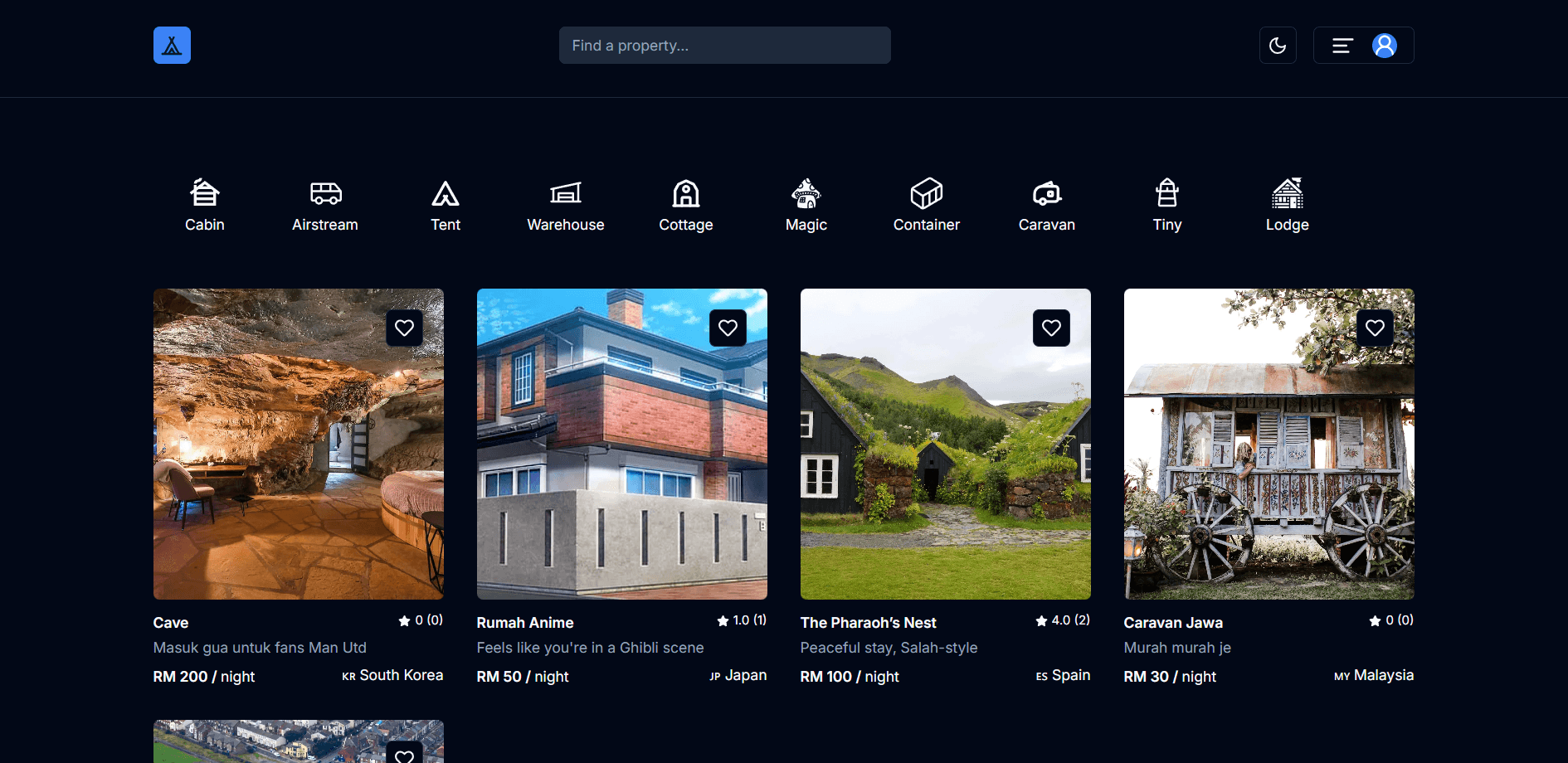Toggle favorite heart on Rumah Anime
Viewport: 1568px width, 763px height.
(x=728, y=328)
